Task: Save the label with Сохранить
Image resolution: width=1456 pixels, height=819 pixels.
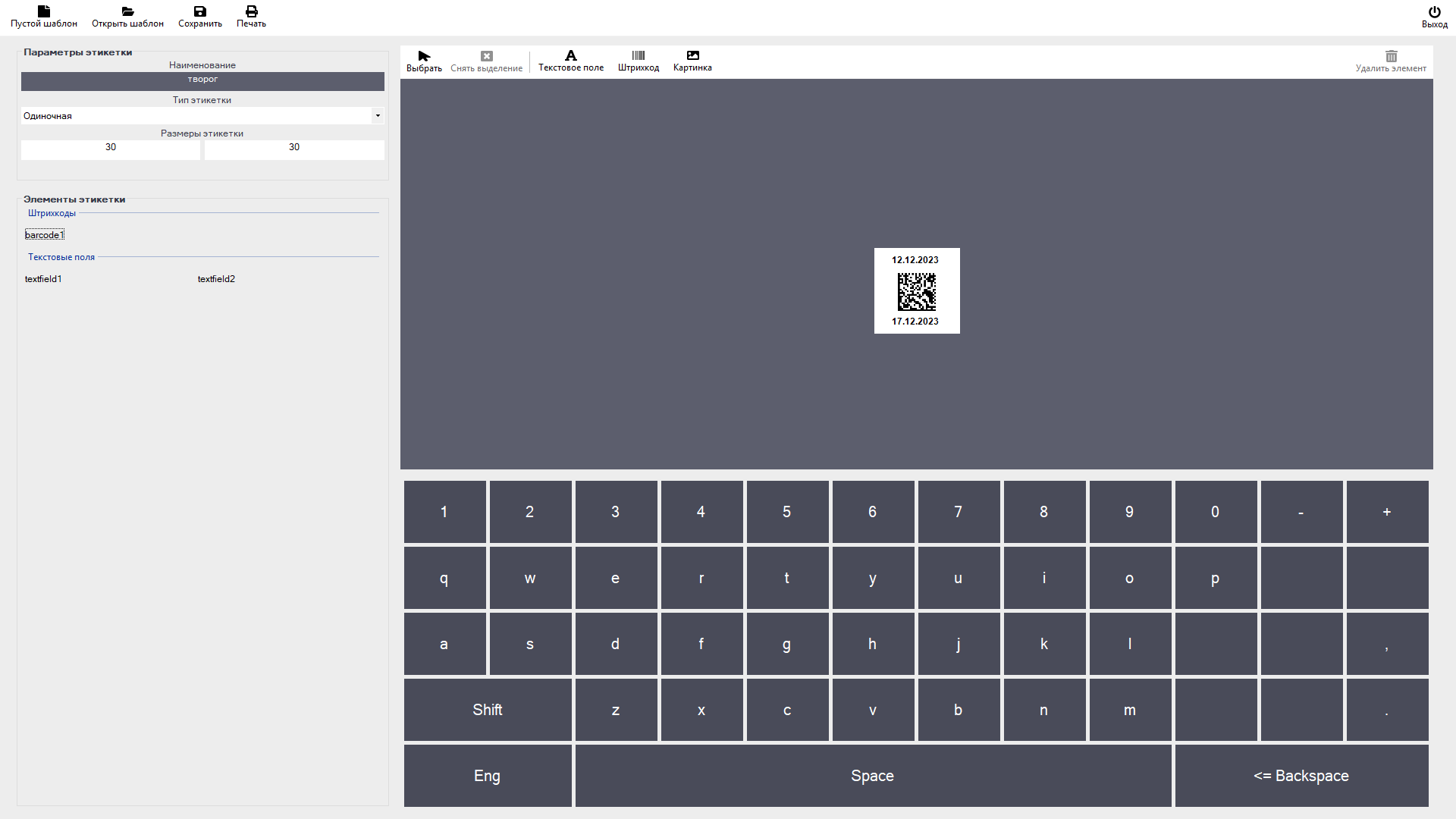Action: pos(200,17)
